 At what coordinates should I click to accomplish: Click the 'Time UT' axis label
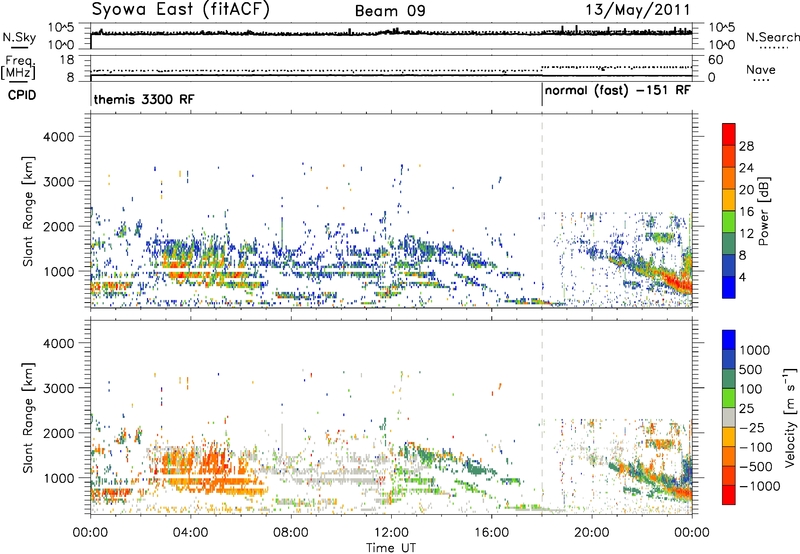point(391,547)
